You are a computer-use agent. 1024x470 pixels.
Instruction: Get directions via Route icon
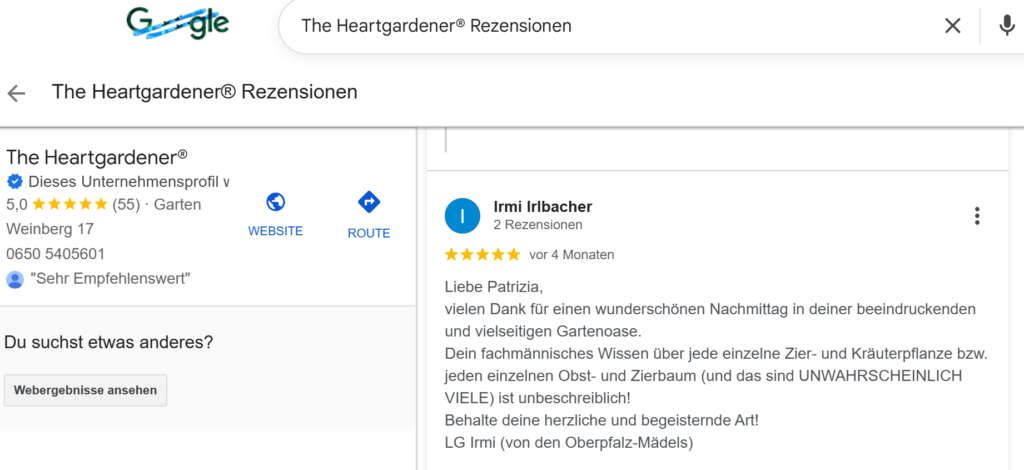tap(369, 202)
